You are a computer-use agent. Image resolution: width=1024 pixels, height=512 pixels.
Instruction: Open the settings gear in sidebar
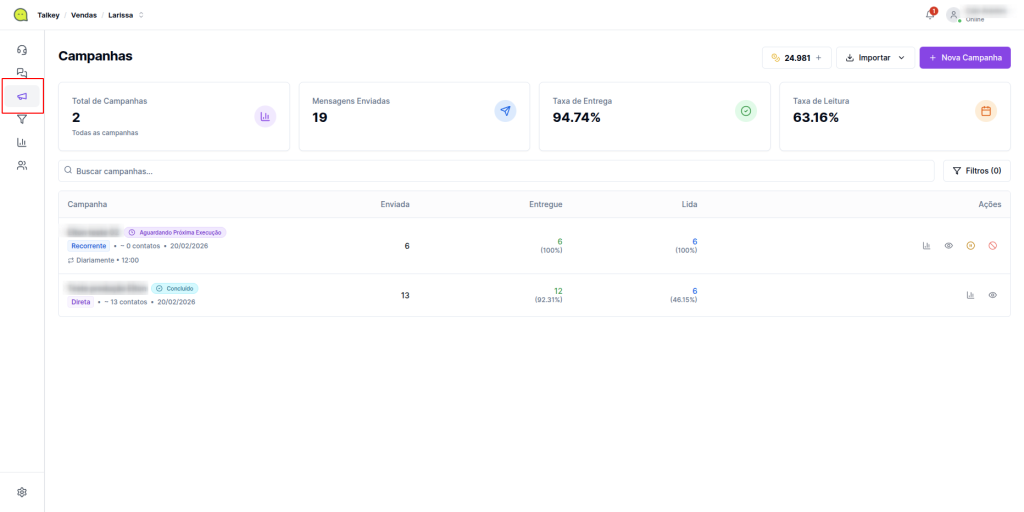pos(22,492)
